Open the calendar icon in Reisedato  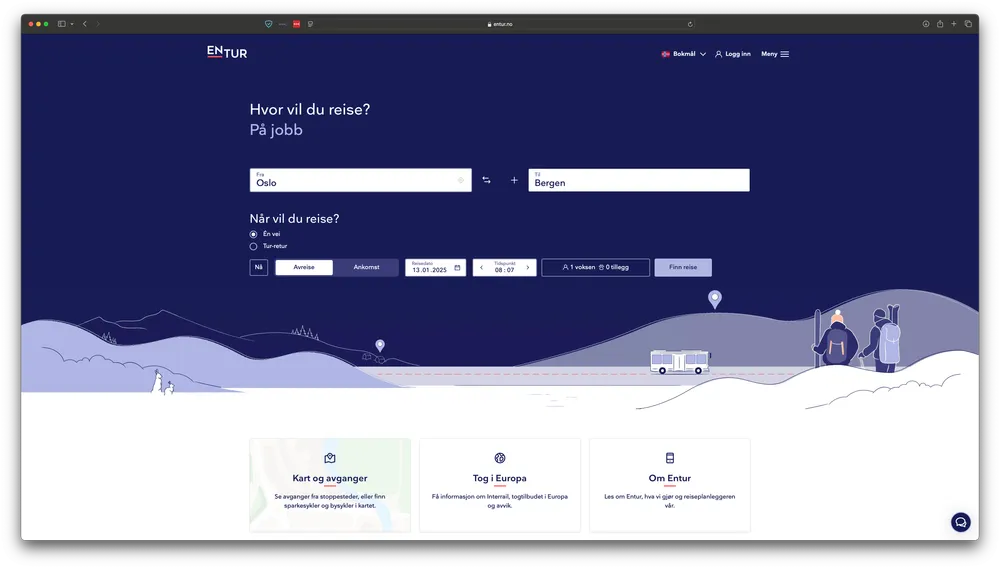coord(457,268)
